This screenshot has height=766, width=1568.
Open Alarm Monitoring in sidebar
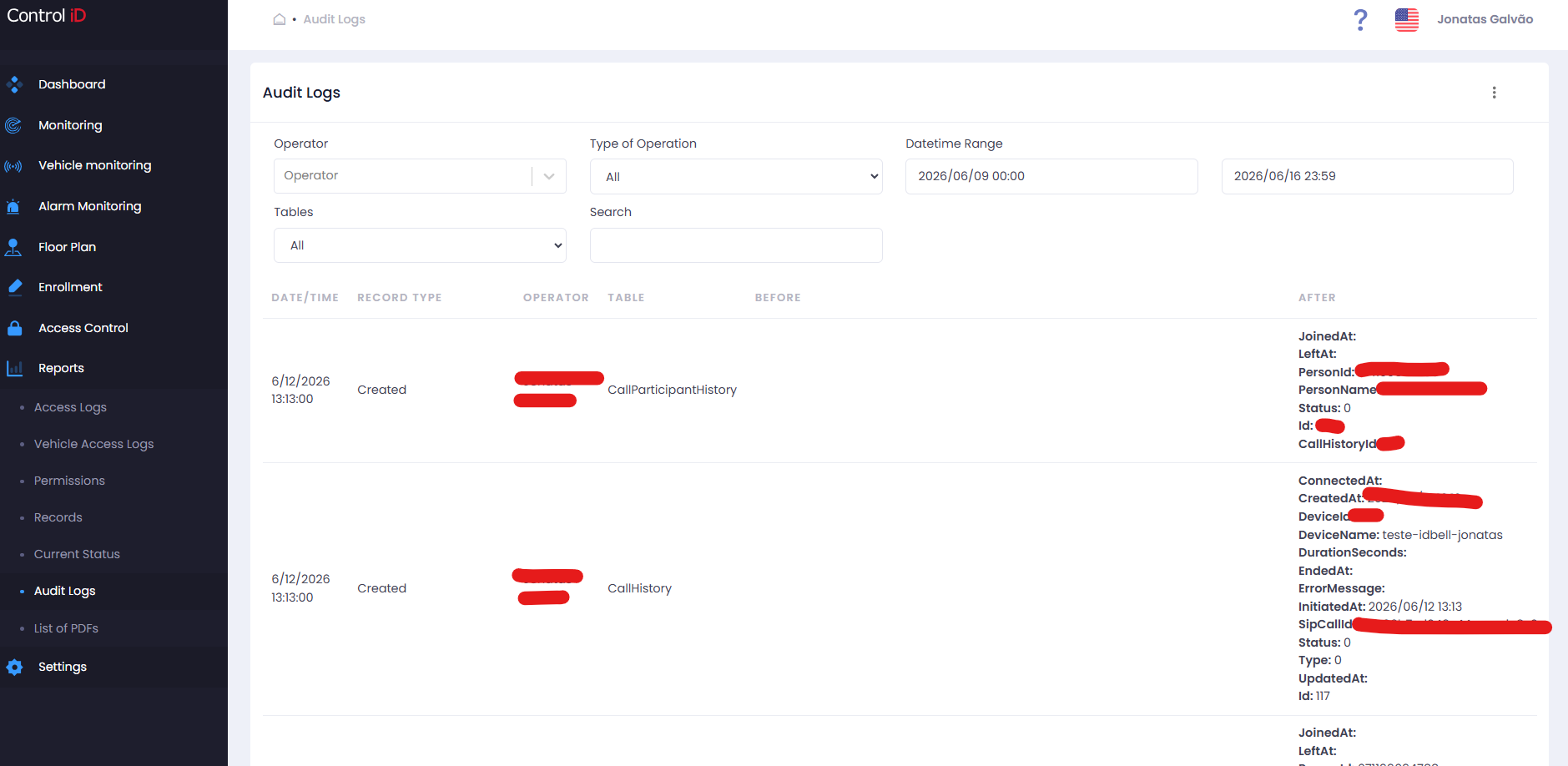(90, 206)
